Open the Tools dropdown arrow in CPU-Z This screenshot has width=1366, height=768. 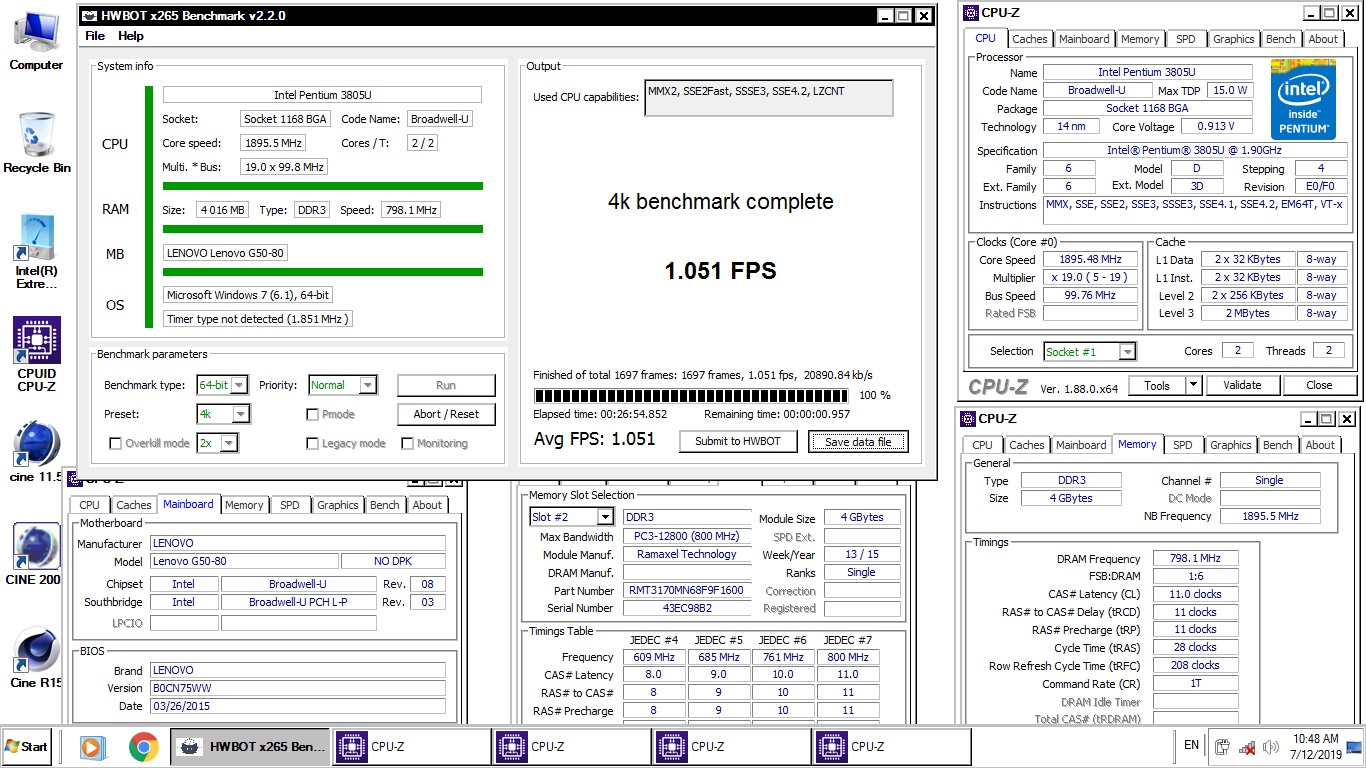[1193, 385]
